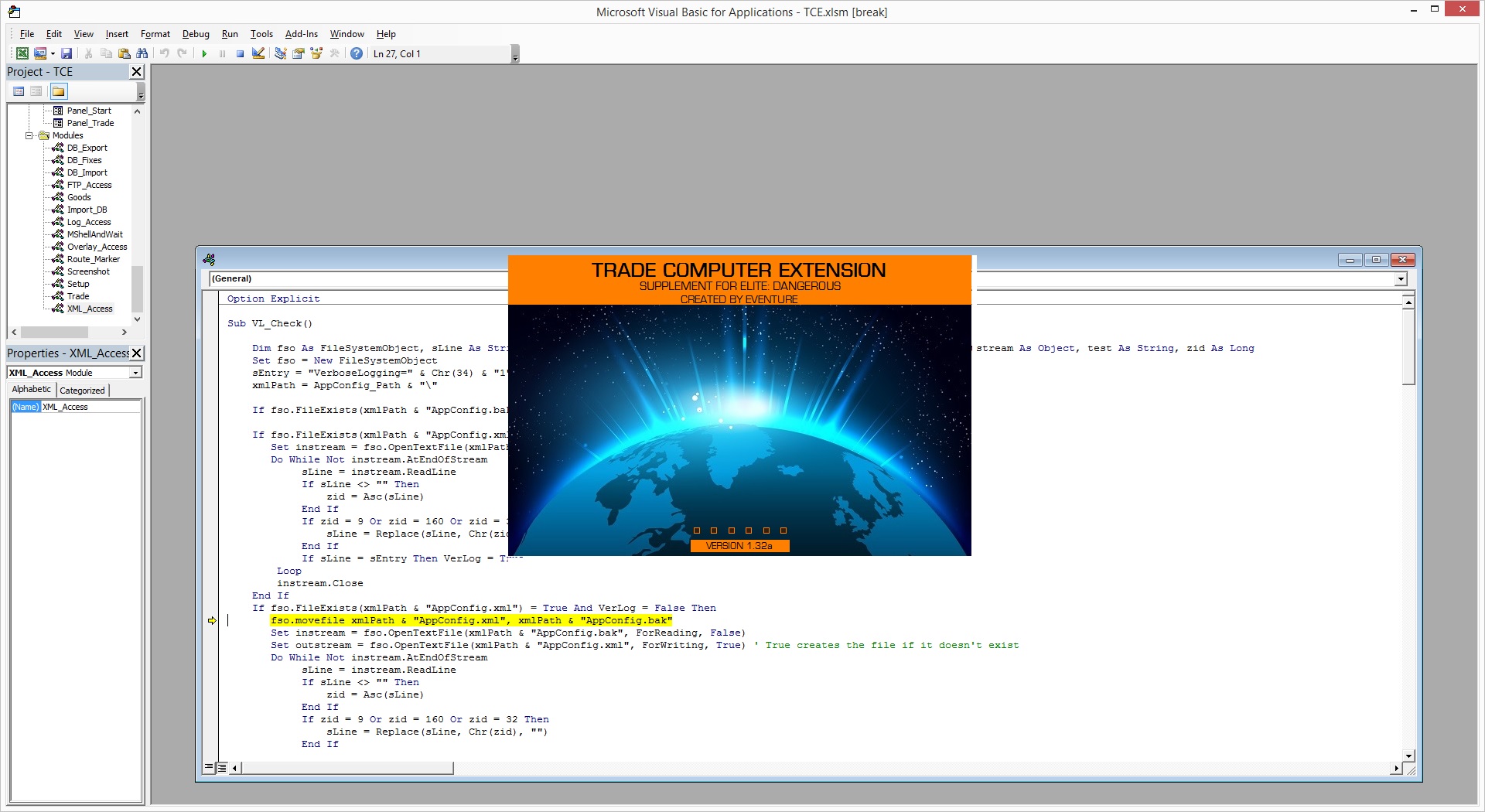Select the Log_Access module
The image size is (1485, 812).
coord(89,222)
